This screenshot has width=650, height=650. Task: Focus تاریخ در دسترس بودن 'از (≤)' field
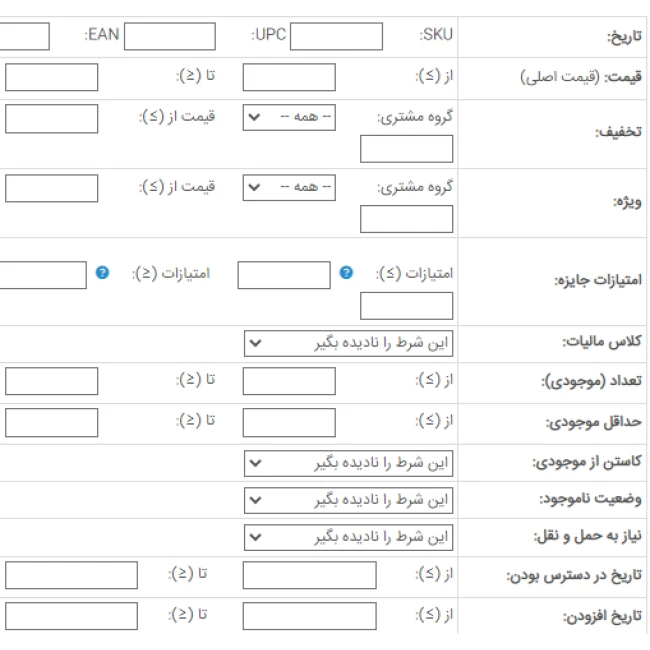pos(309,576)
